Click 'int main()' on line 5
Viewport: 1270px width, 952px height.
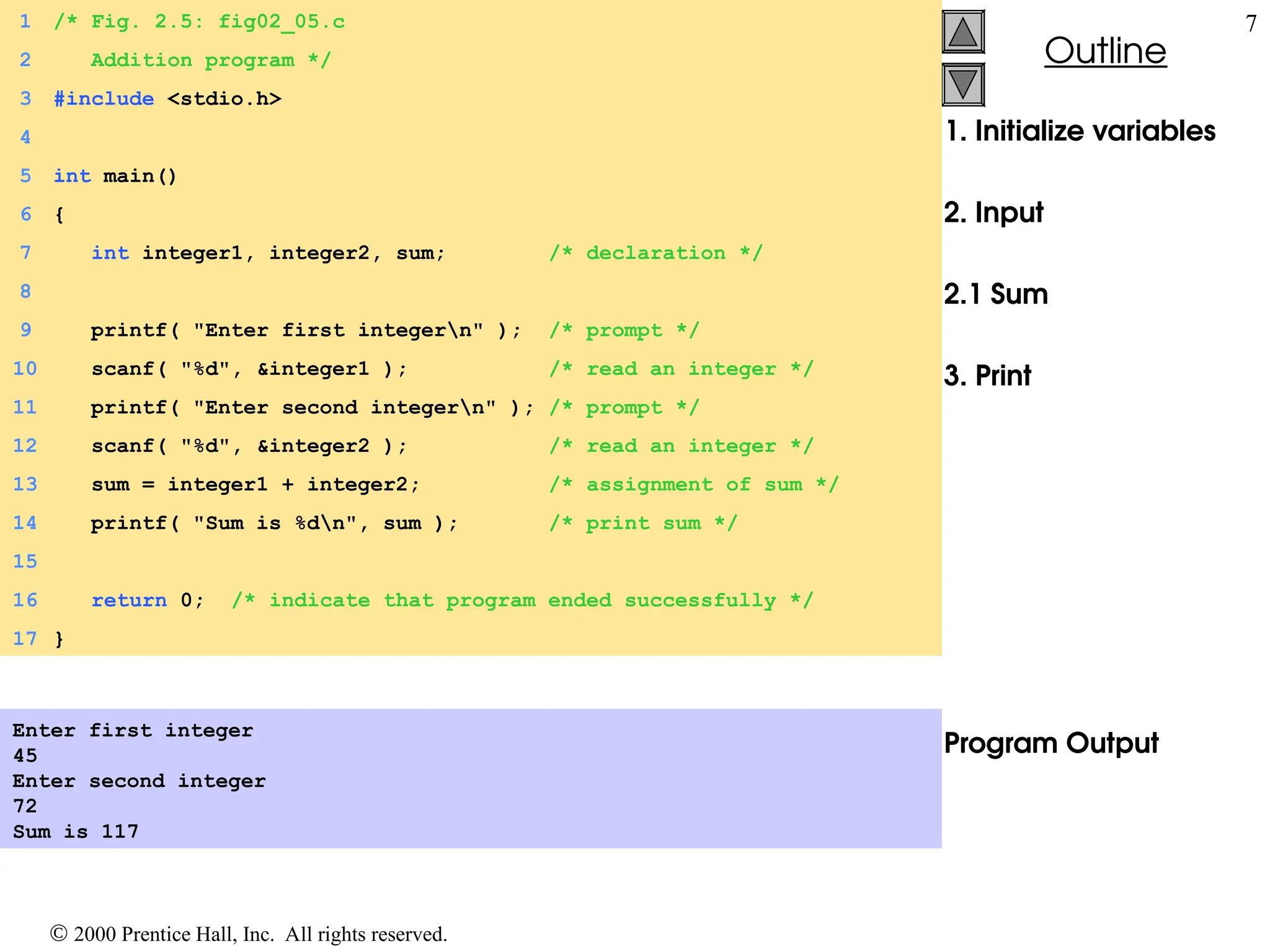coord(115,176)
